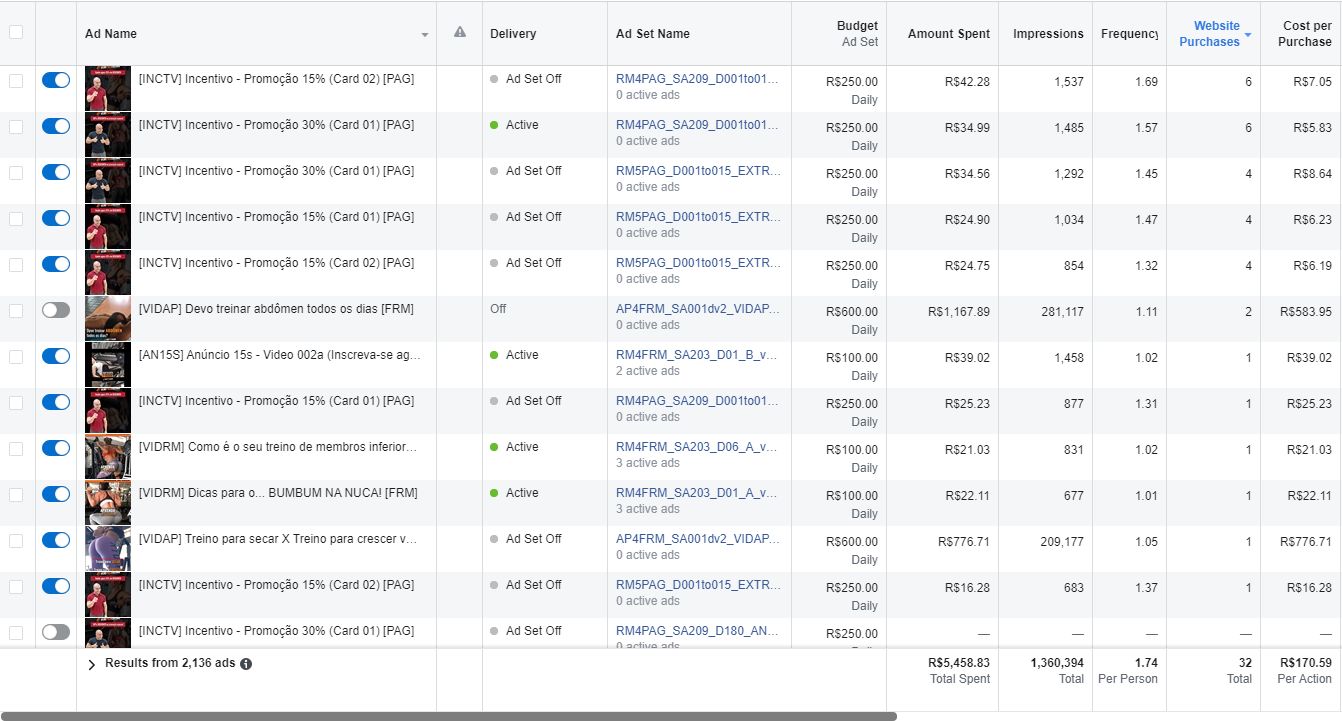Click the Delivery column header
The width and height of the screenshot is (1342, 721).
(x=513, y=34)
